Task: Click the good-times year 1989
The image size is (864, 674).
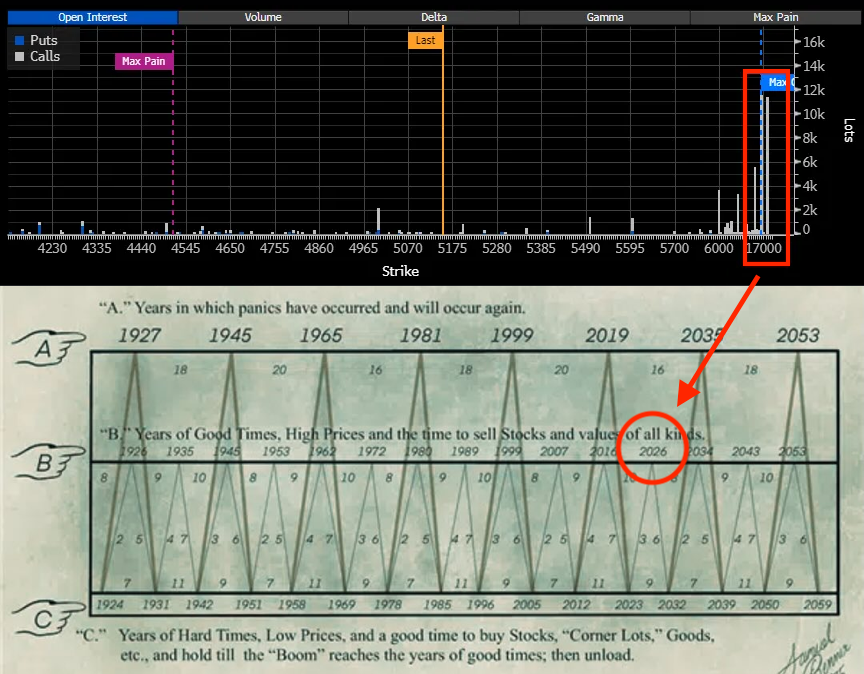Action: (x=465, y=451)
